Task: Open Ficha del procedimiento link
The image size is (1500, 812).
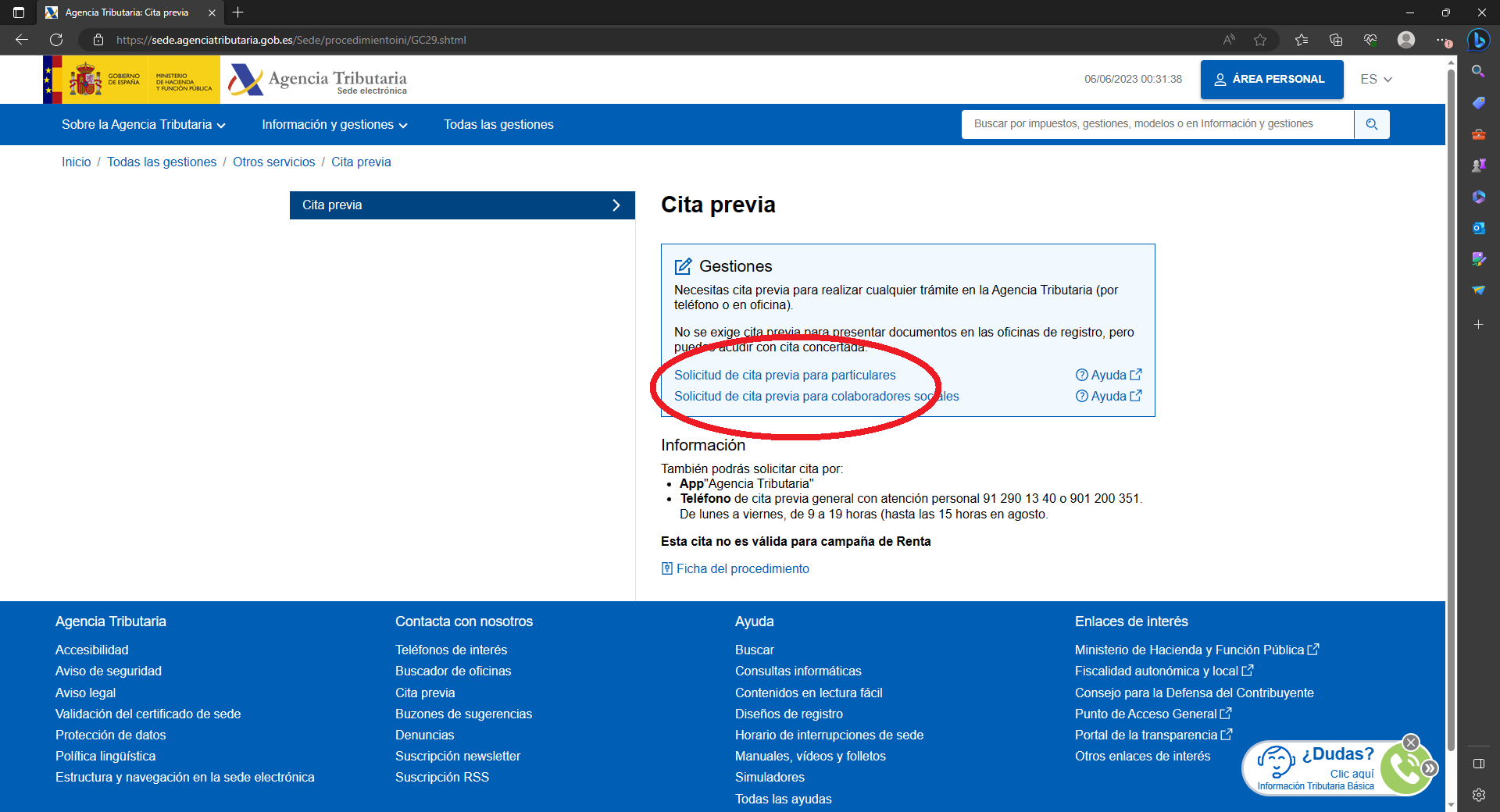Action: coord(742,569)
